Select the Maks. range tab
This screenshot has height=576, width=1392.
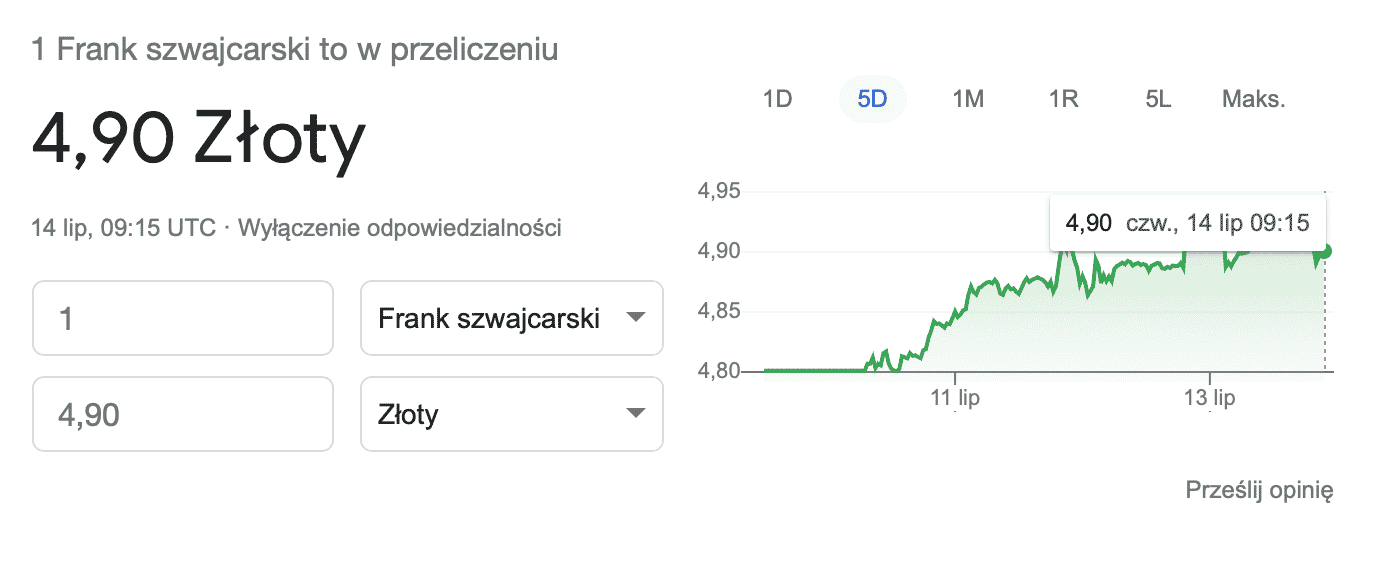(x=1254, y=99)
